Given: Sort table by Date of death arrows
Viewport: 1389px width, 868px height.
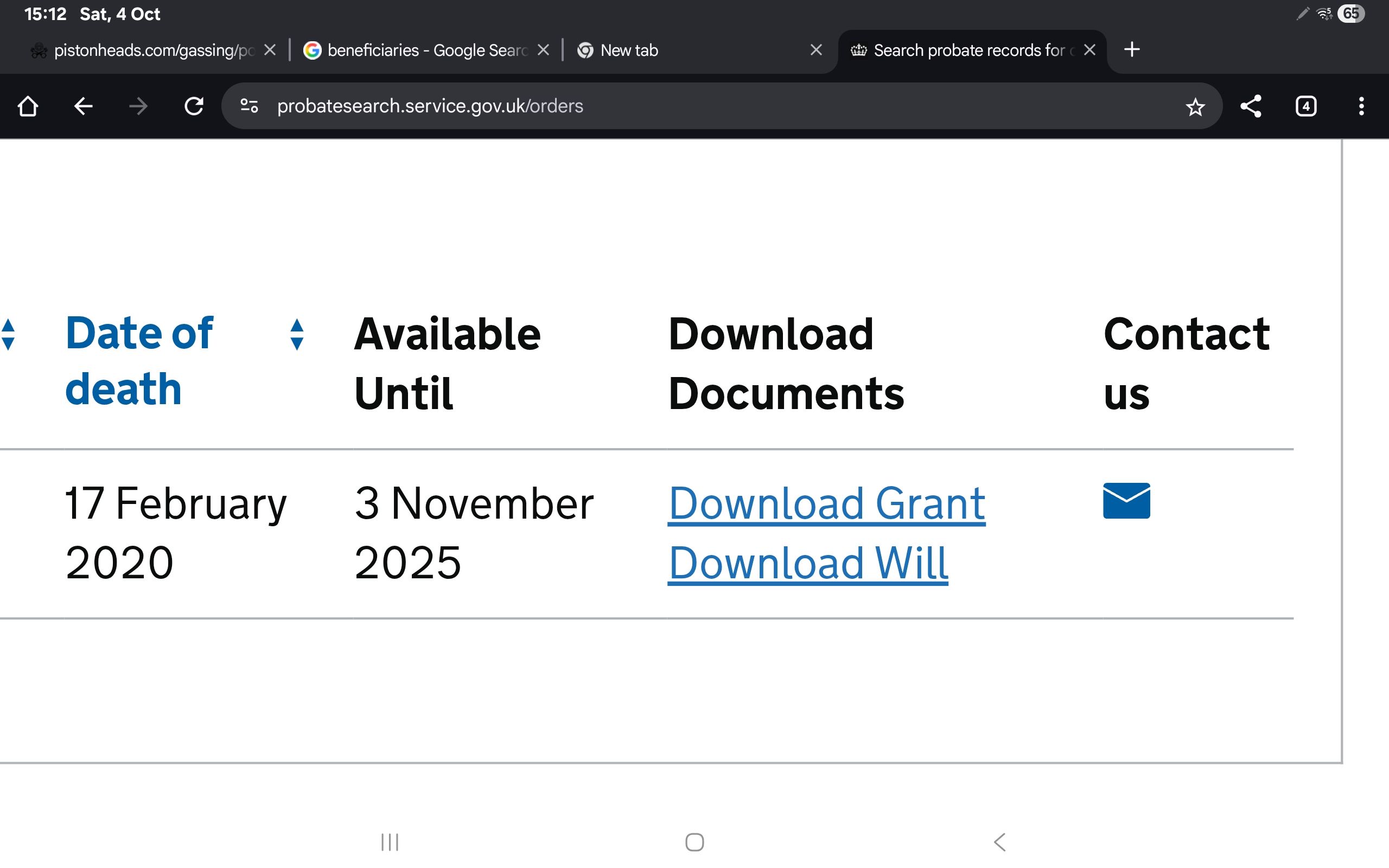Looking at the screenshot, I should (297, 334).
